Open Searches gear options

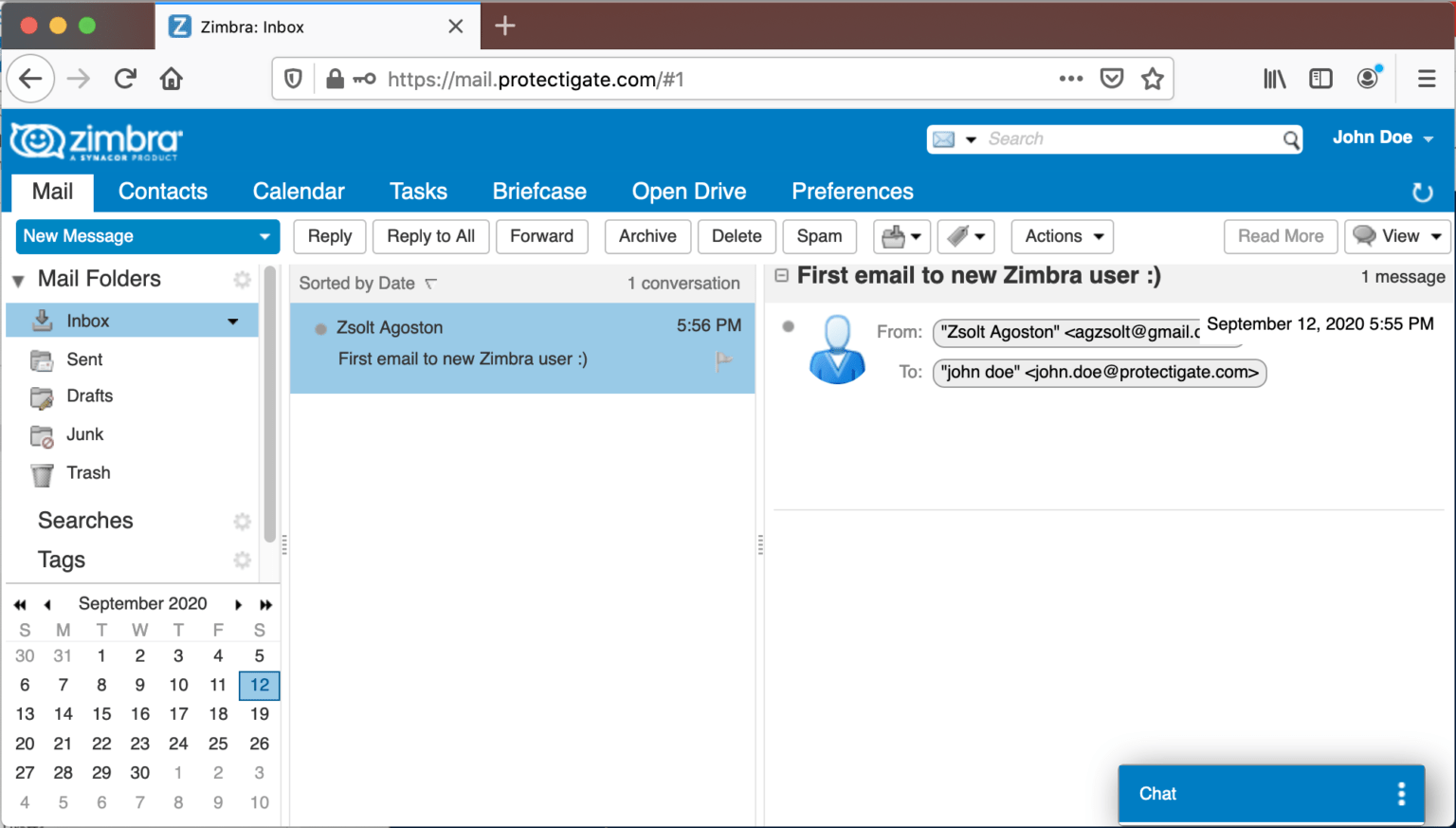[x=243, y=521]
